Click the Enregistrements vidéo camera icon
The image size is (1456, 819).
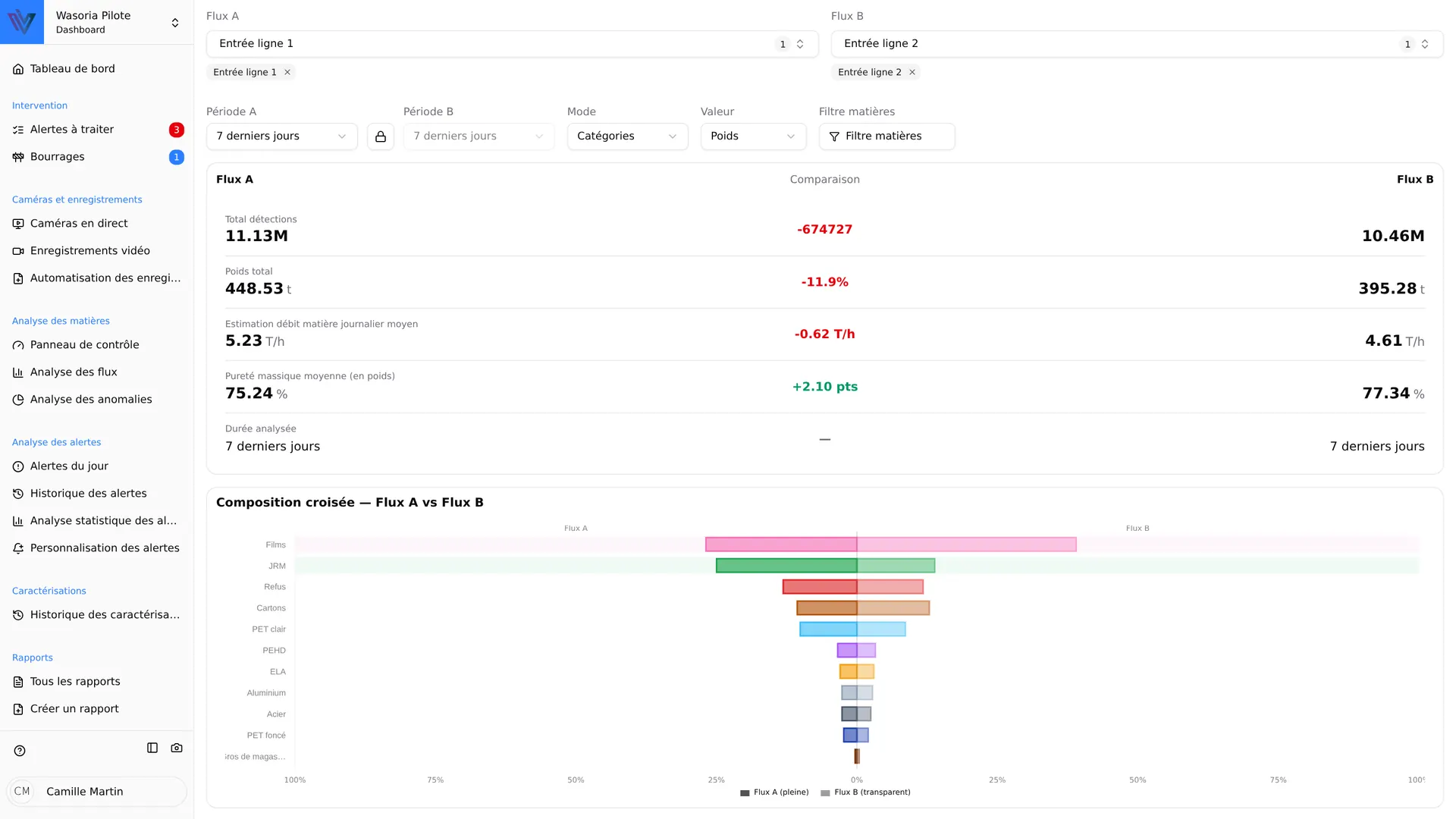(18, 251)
